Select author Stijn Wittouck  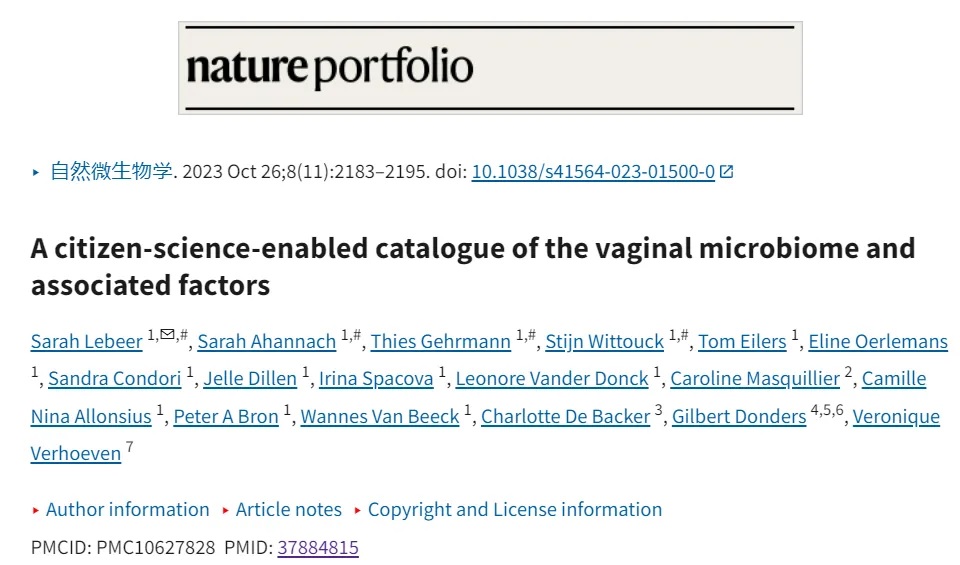pyautogui.click(x=604, y=342)
